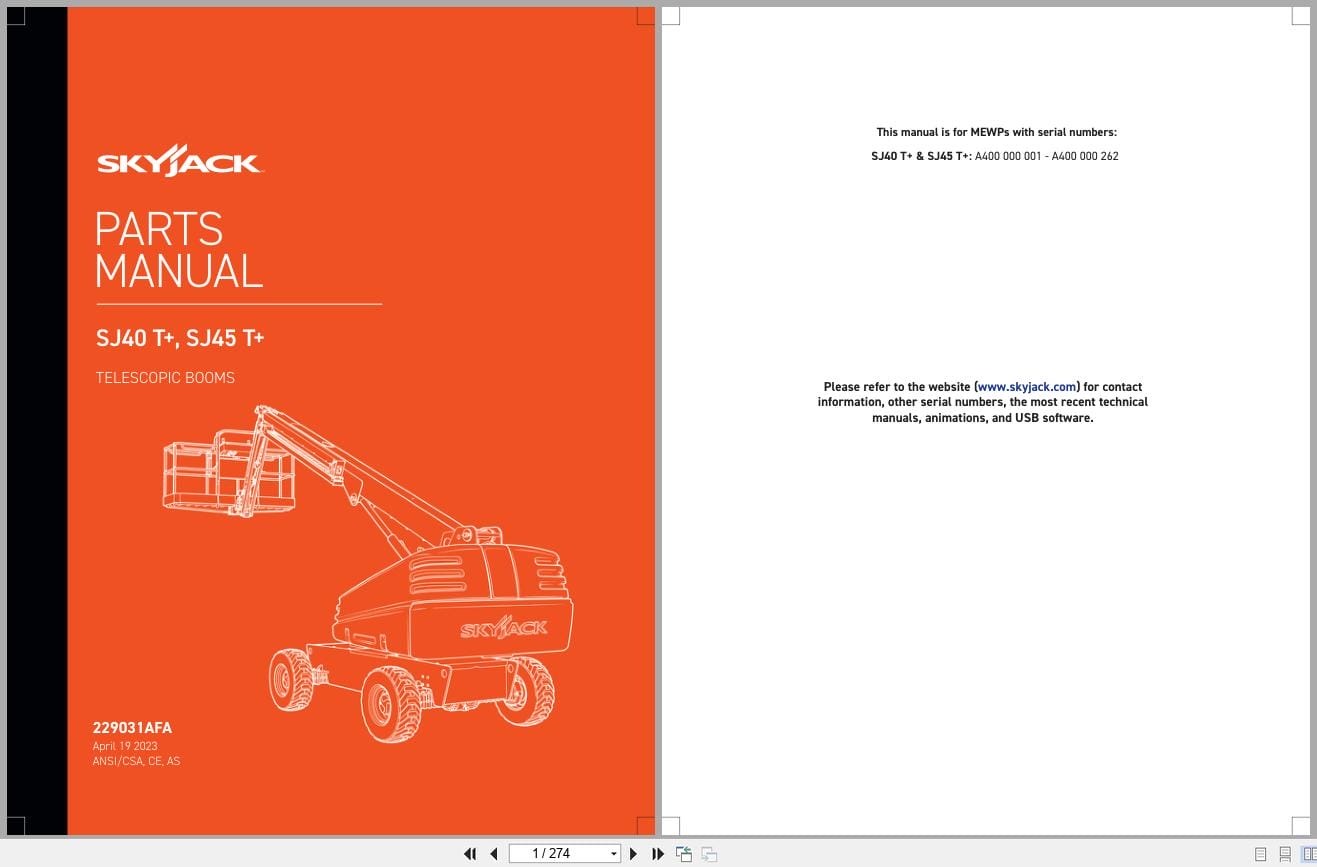
Task: Open the www.skyjack.com hyperlink
Action: coord(1026,387)
